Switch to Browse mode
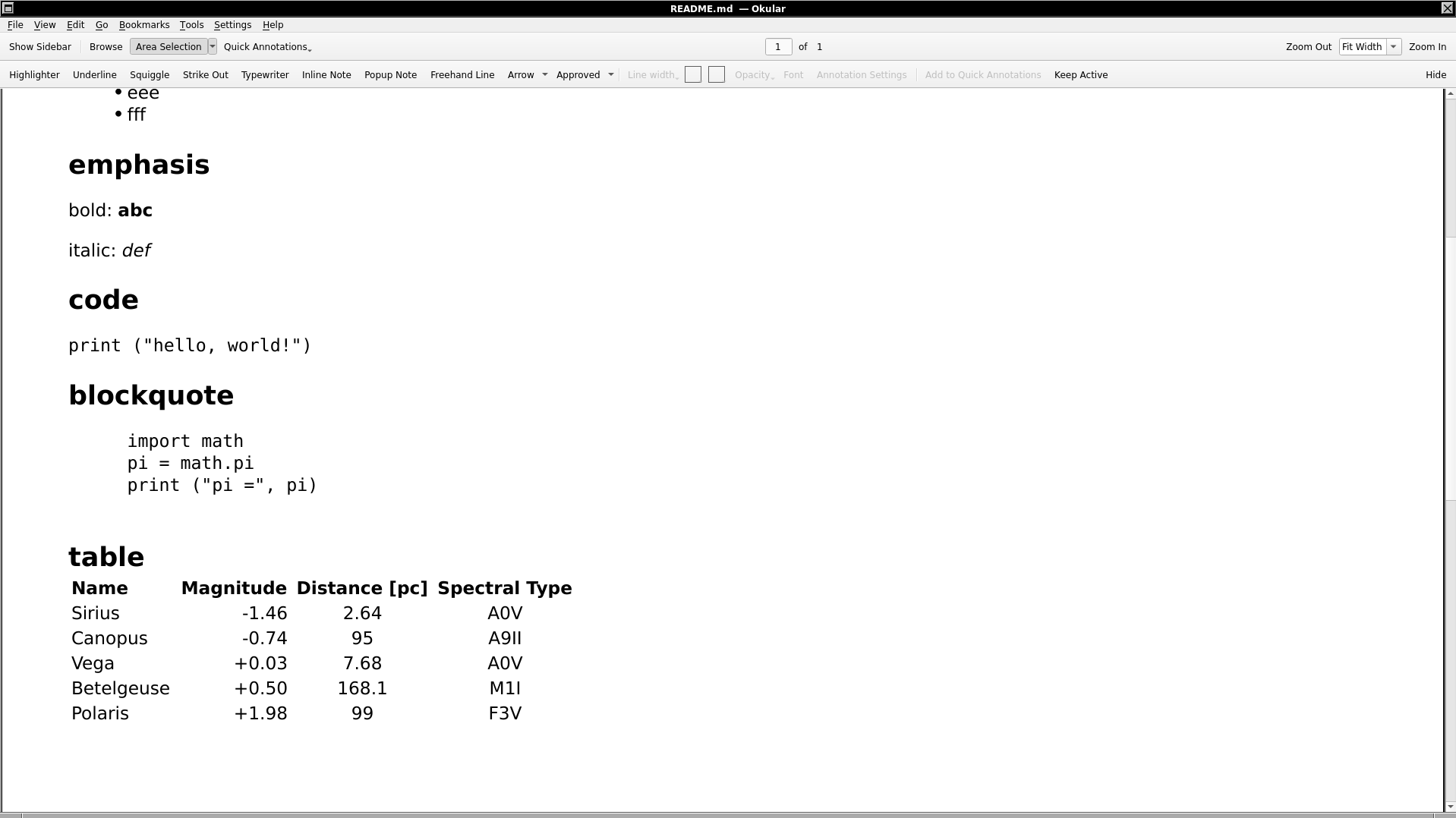The width and height of the screenshot is (1456, 818). [x=106, y=47]
